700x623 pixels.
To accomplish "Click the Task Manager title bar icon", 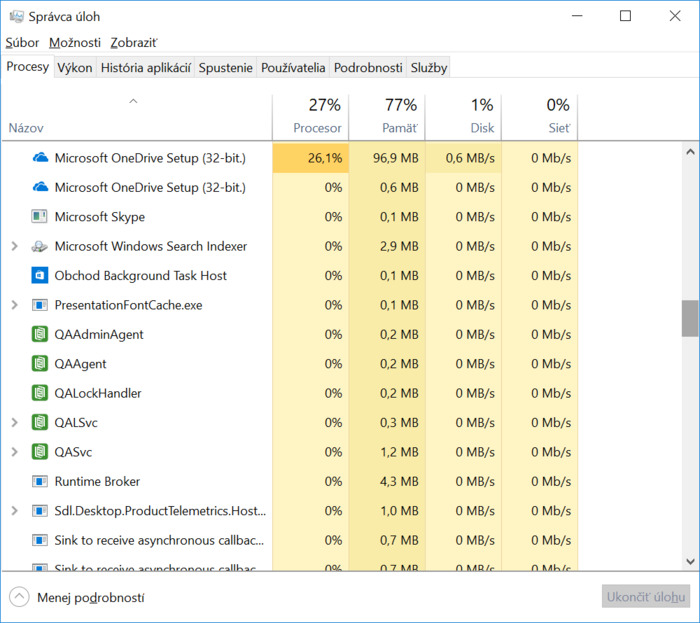I will click(x=17, y=17).
